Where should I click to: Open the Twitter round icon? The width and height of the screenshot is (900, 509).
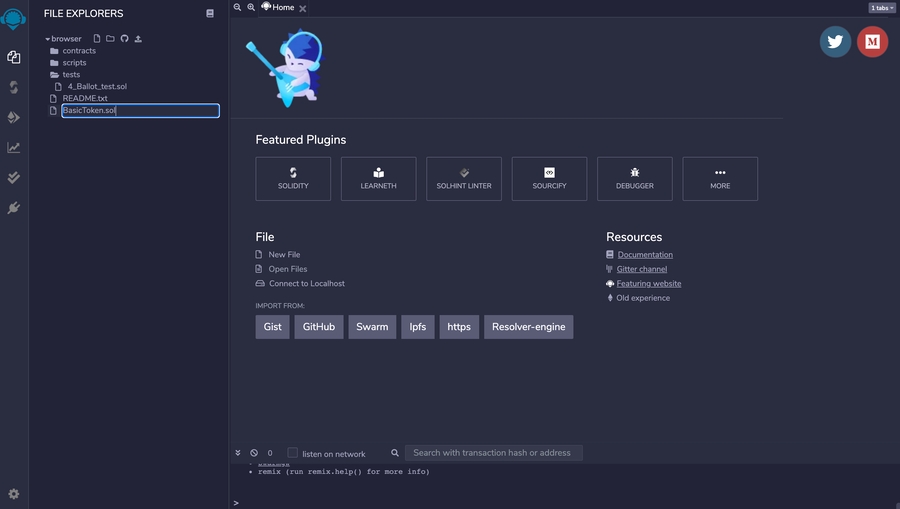tap(835, 42)
